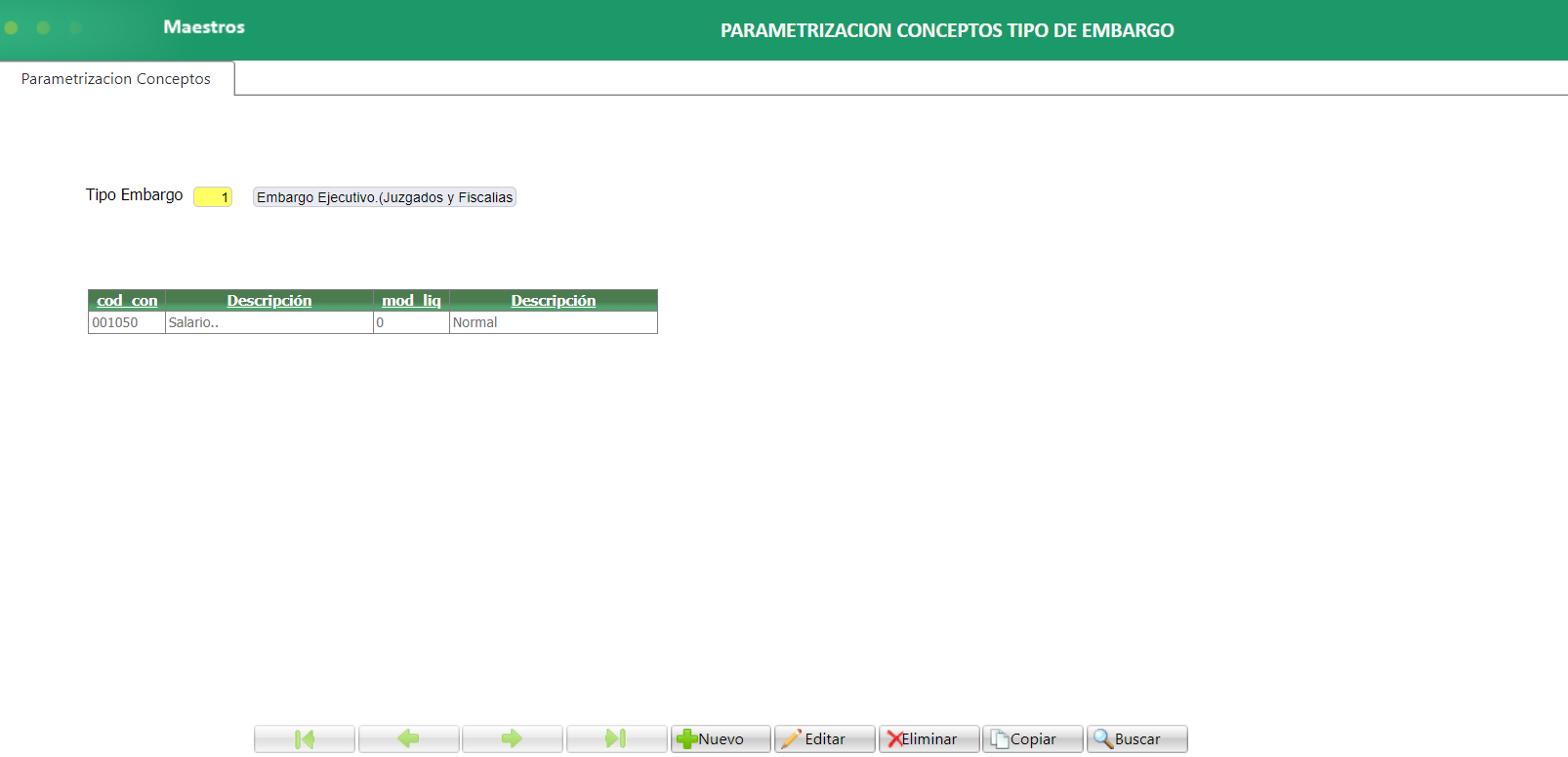Go to the previous record
This screenshot has height=757, width=1568.
coord(408,738)
